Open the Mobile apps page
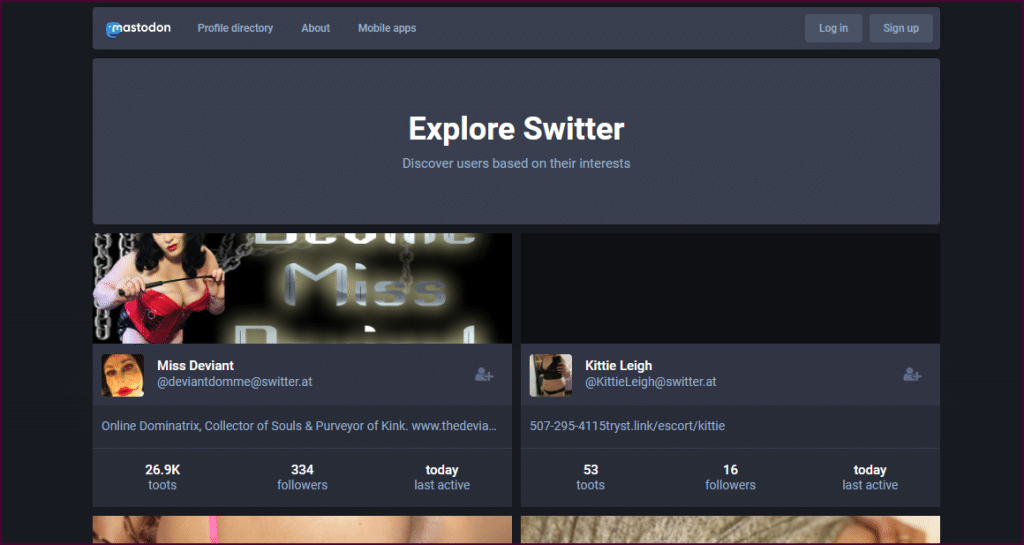The image size is (1024, 545). [x=387, y=28]
